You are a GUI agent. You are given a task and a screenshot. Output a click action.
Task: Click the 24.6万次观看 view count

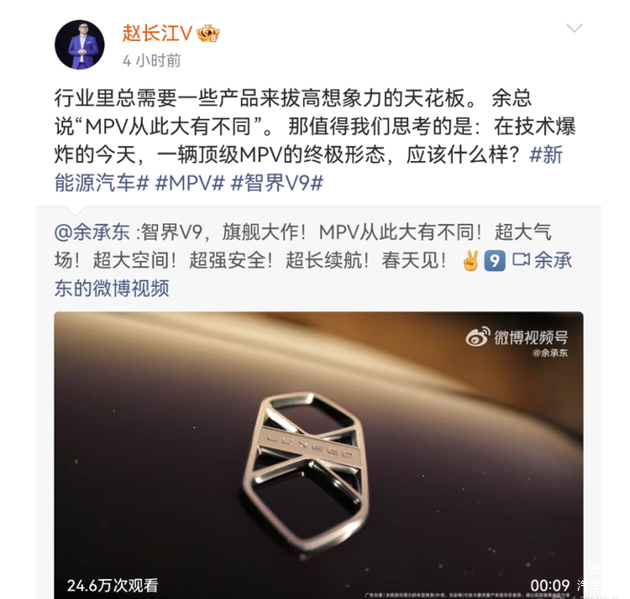pos(112,585)
